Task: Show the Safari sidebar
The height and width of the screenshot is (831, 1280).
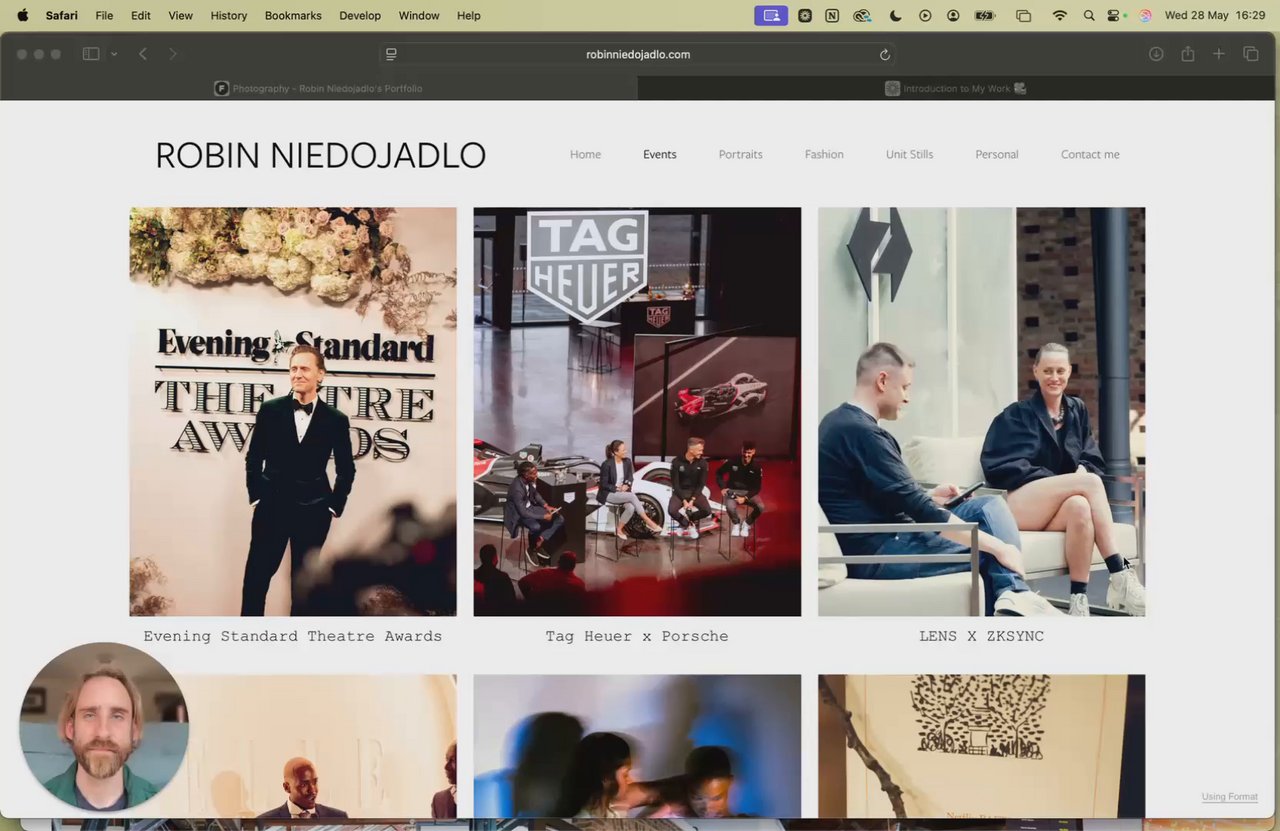Action: point(91,54)
